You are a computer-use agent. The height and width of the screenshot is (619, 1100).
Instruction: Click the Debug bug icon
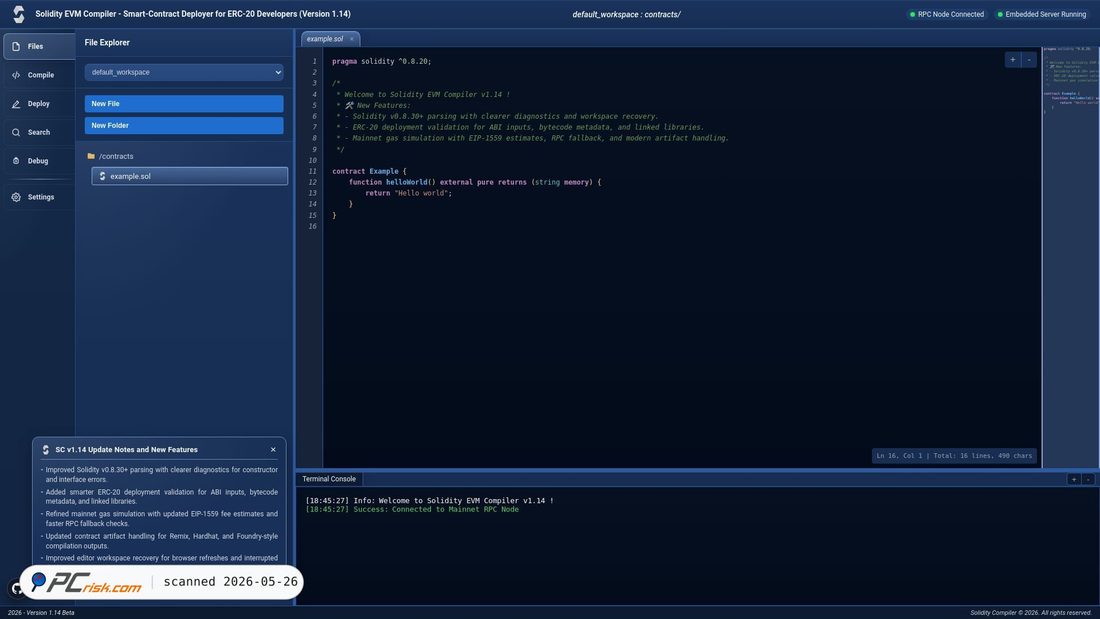(16, 161)
